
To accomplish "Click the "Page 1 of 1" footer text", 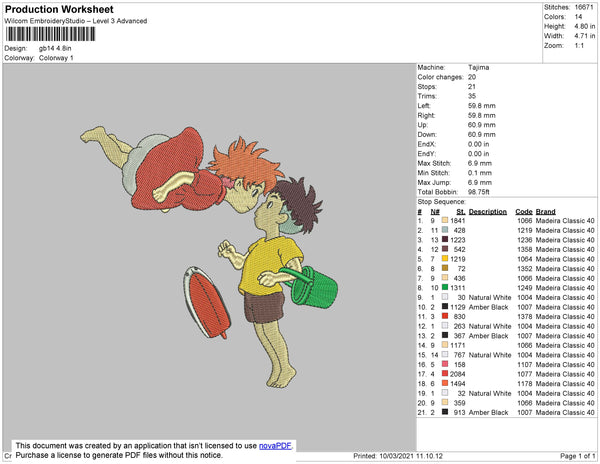I will [x=577, y=456].
